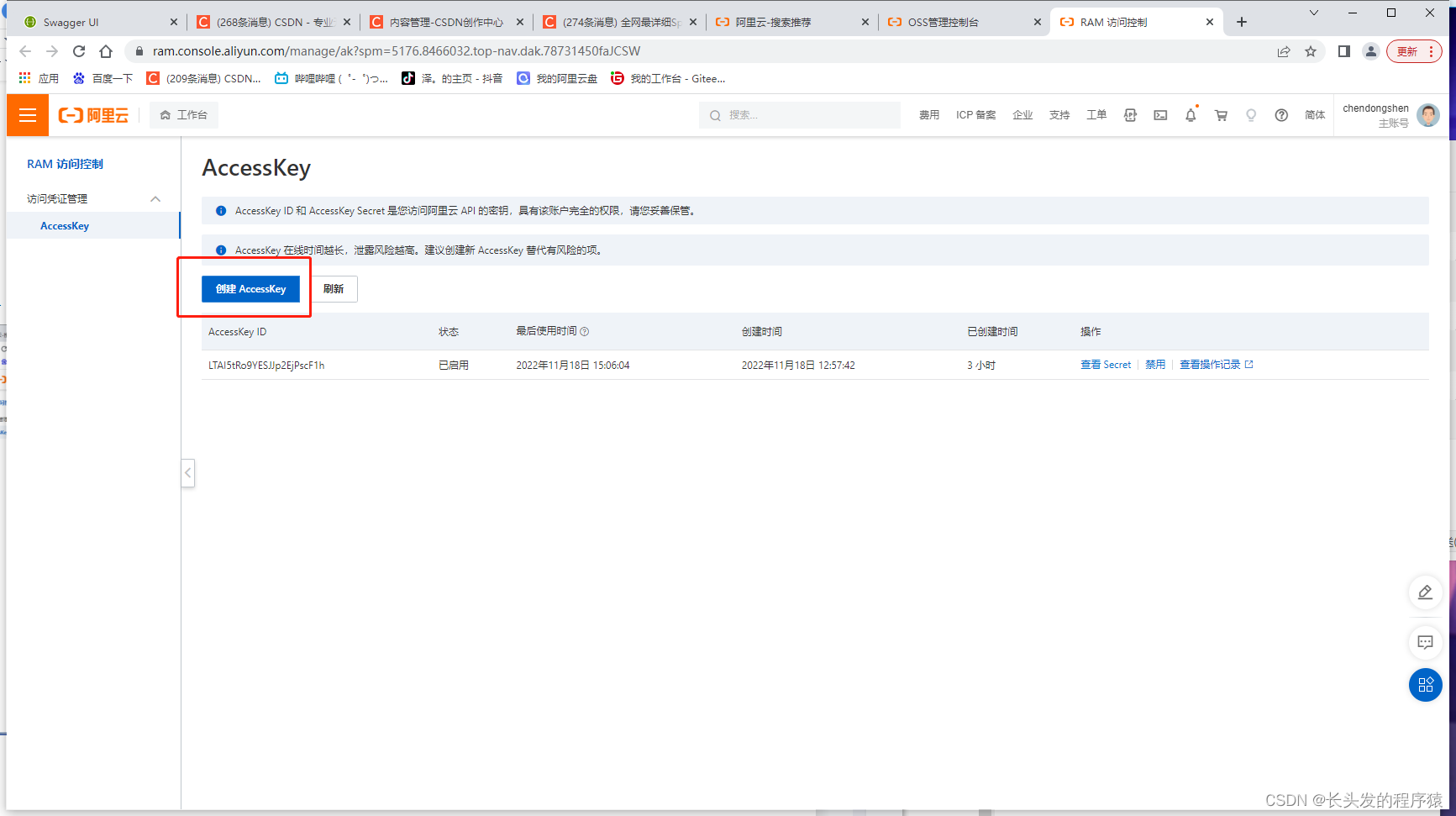The width and height of the screenshot is (1456, 816).
Task: Click the 禁用 disable link
Action: [x=1155, y=365]
